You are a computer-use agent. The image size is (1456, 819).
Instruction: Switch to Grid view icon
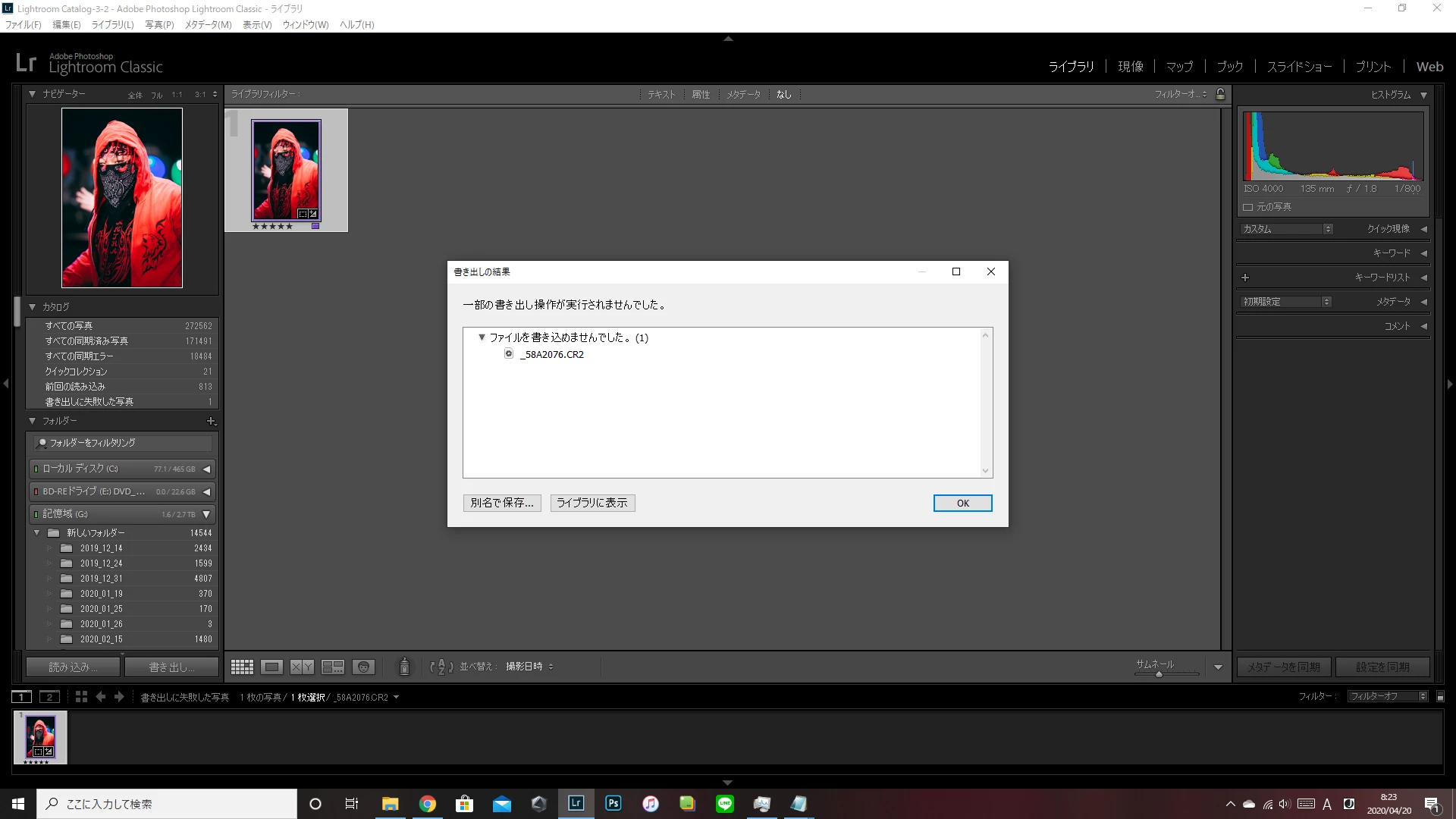242,667
